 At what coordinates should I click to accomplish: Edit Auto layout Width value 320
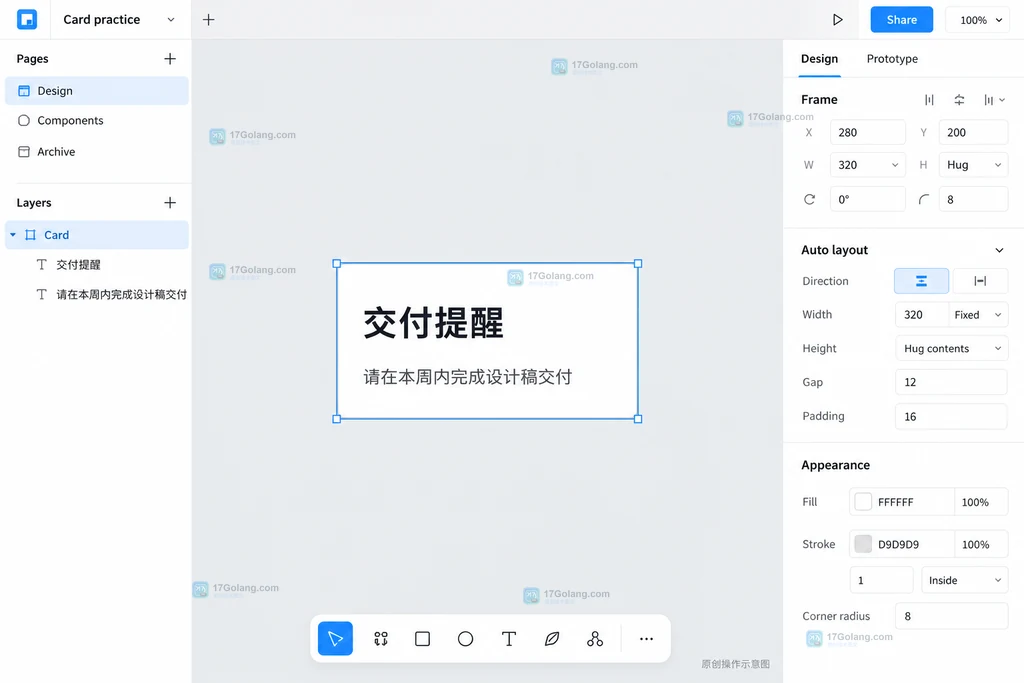[x=921, y=315]
